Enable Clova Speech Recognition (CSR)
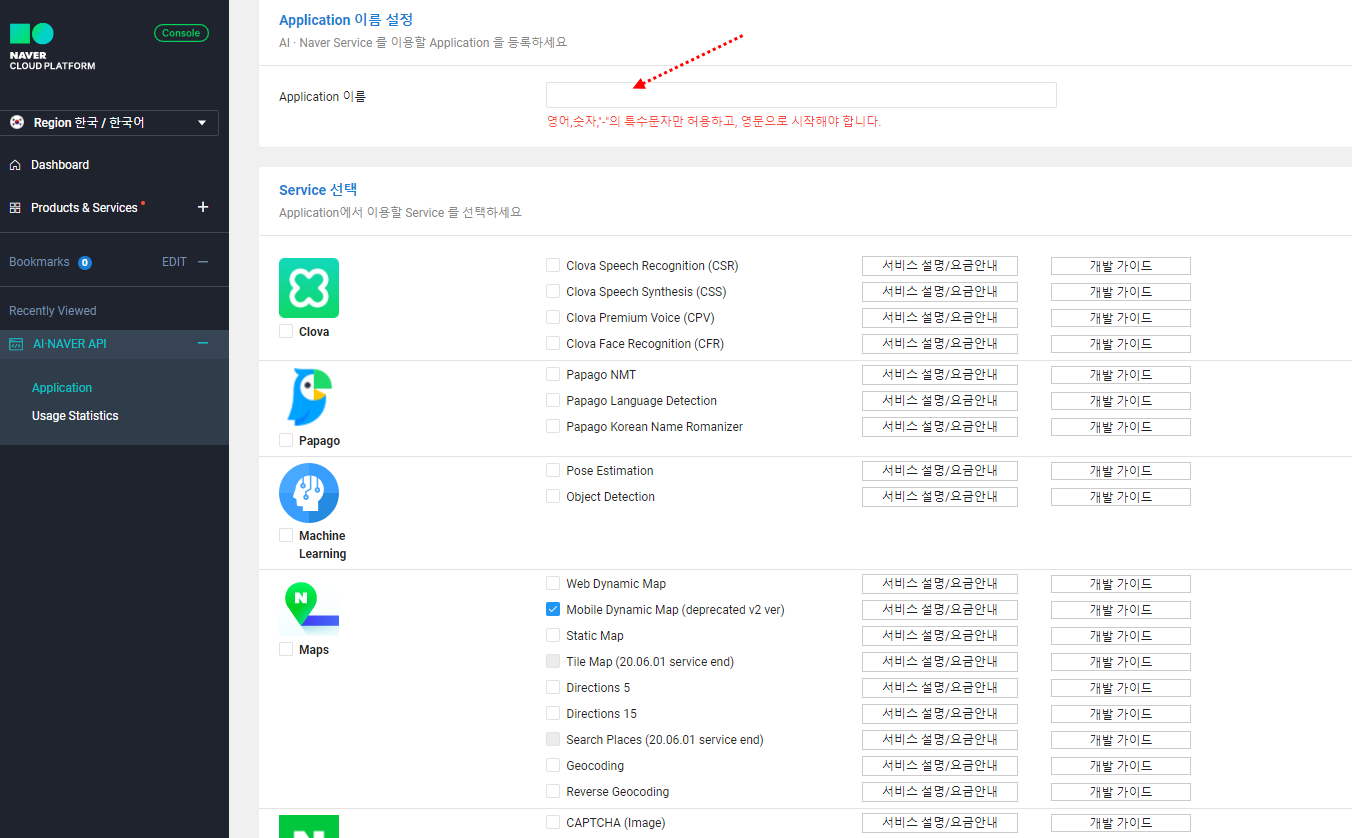 553,265
